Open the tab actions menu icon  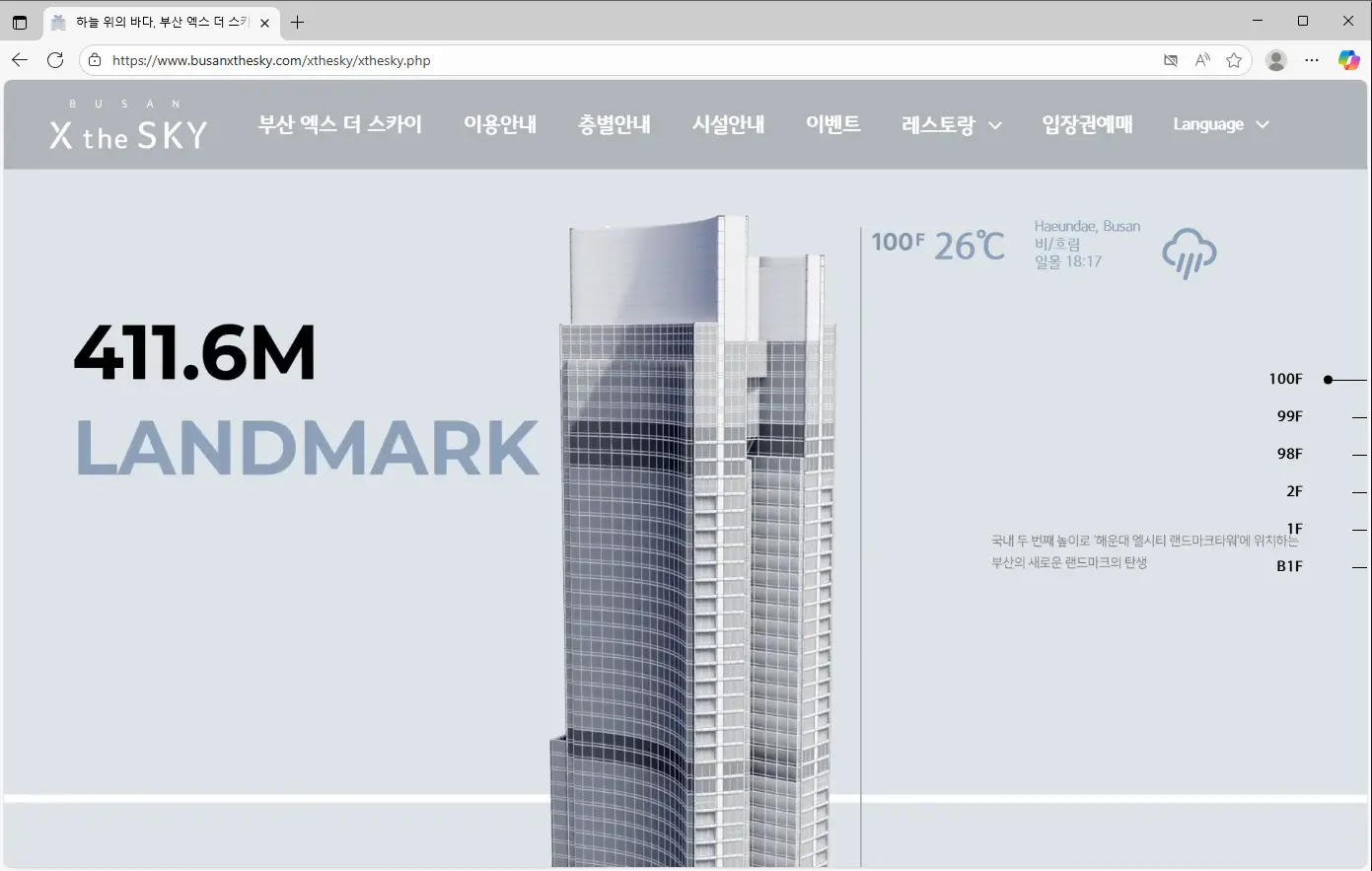(x=20, y=22)
